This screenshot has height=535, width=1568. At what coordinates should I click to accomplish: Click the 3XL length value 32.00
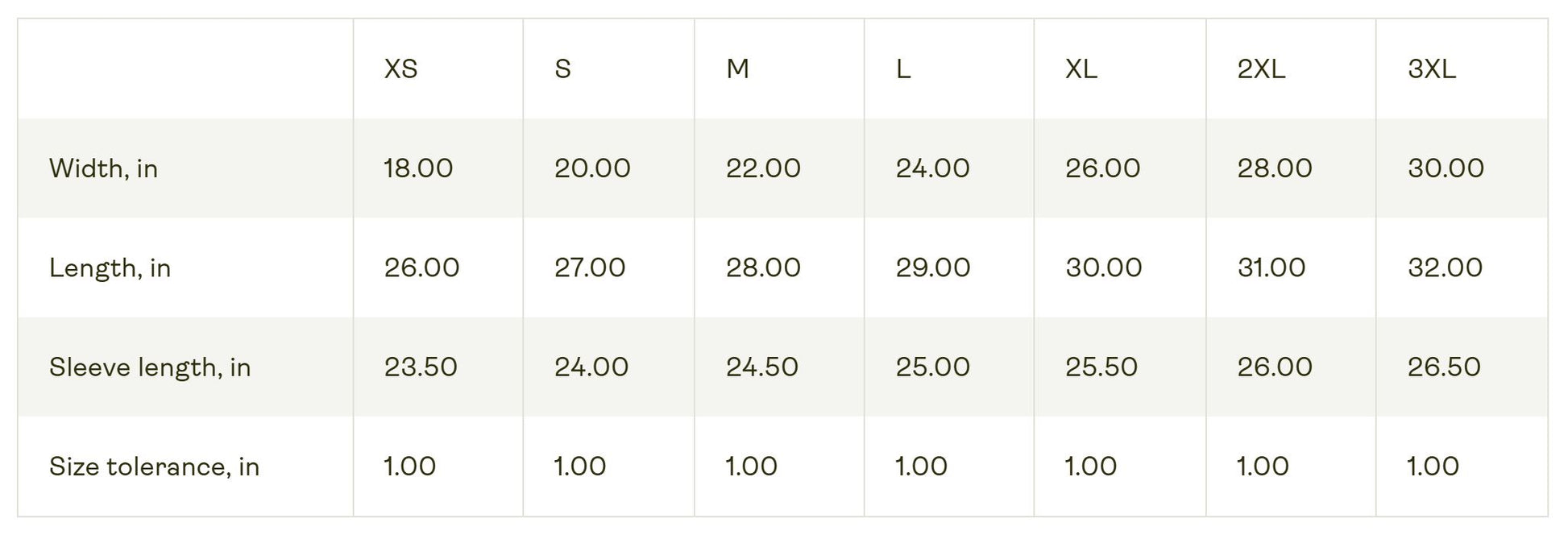click(x=1445, y=267)
